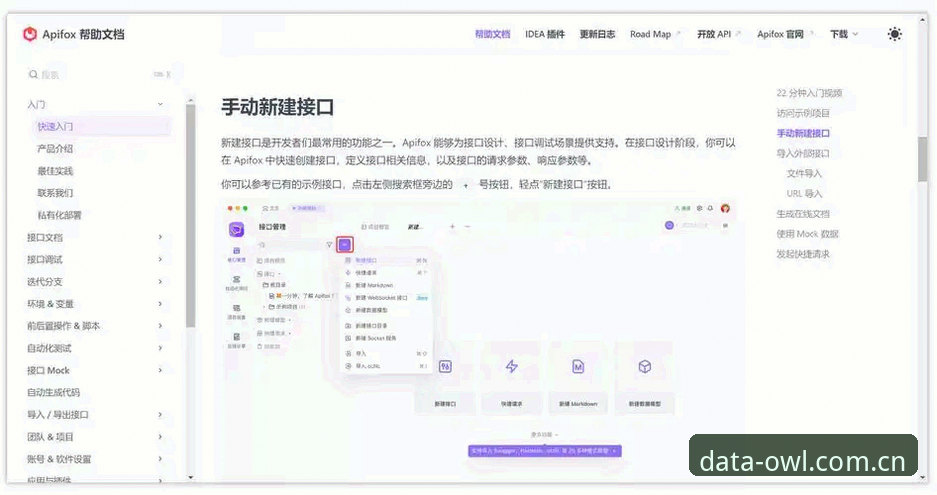Open the IDEA 插件 nav item
The width and height of the screenshot is (937, 495).
544,34
